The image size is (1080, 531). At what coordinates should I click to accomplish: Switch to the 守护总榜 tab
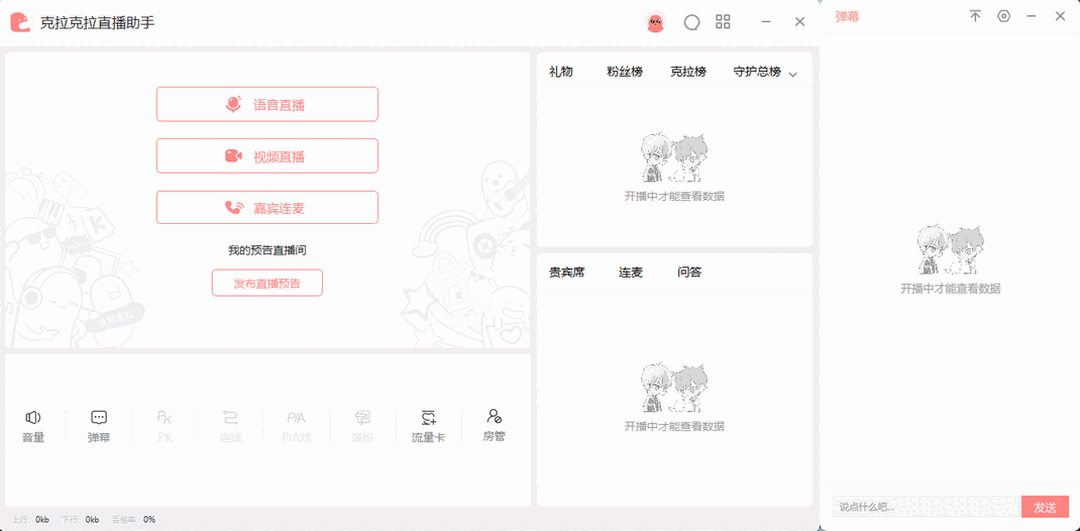757,72
